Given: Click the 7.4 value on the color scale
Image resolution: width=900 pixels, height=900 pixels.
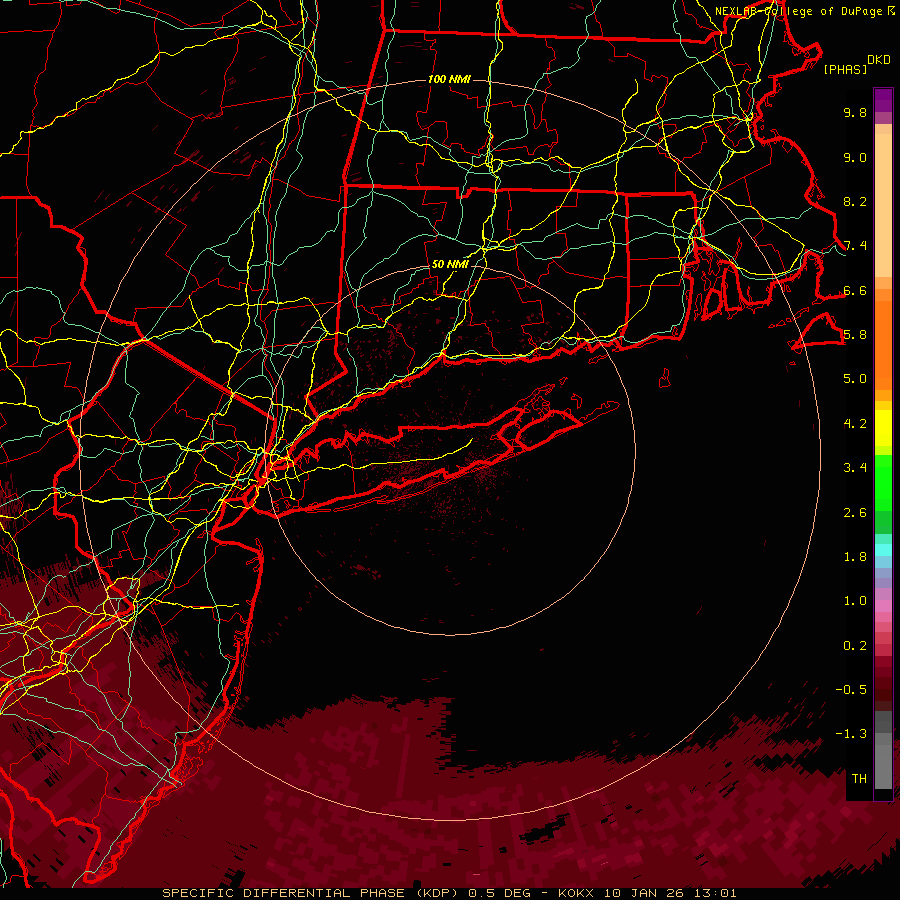Looking at the screenshot, I should [855, 246].
